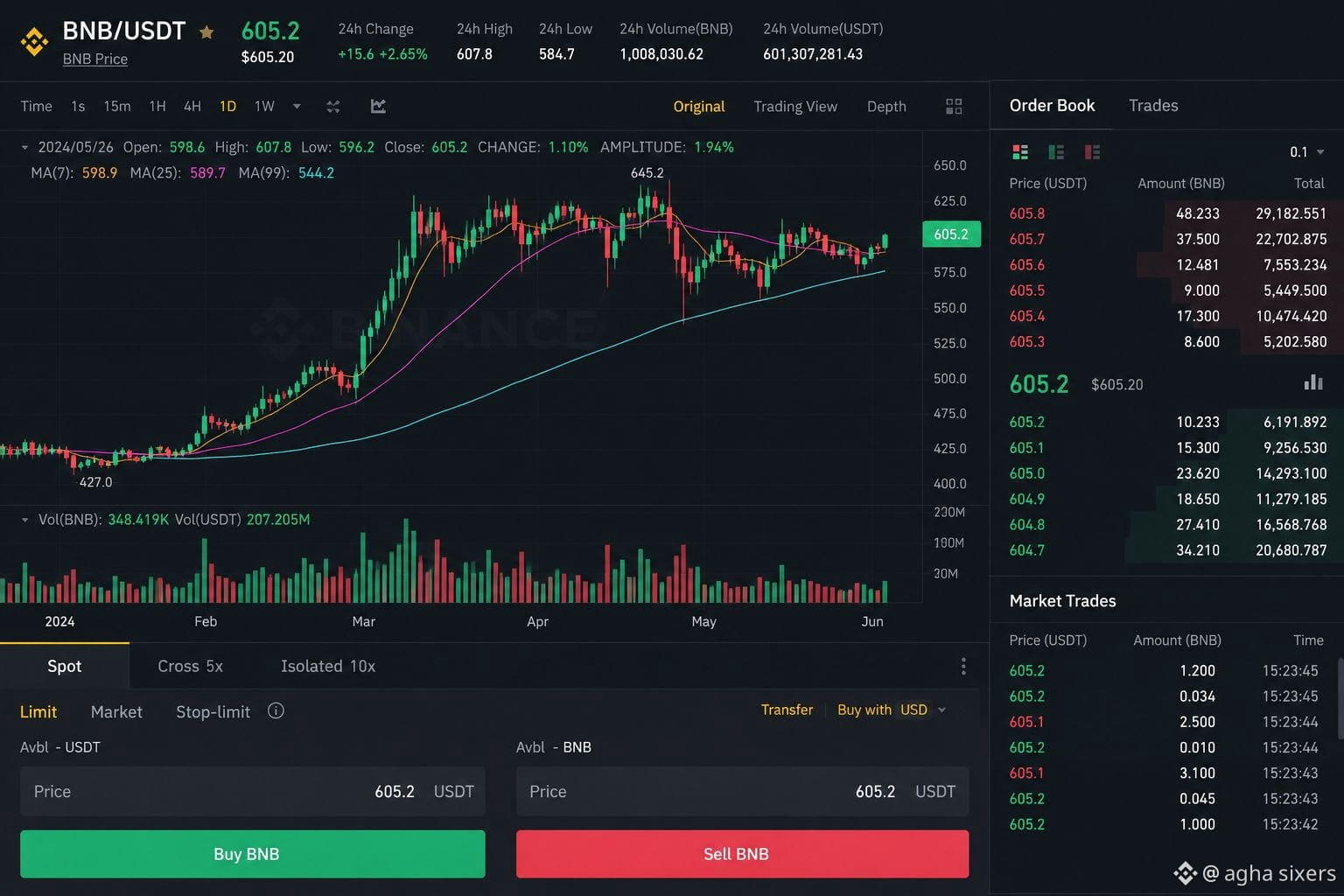Click the 605.2 current price marker on axis
Screen dimensions: 1344x896
(951, 234)
